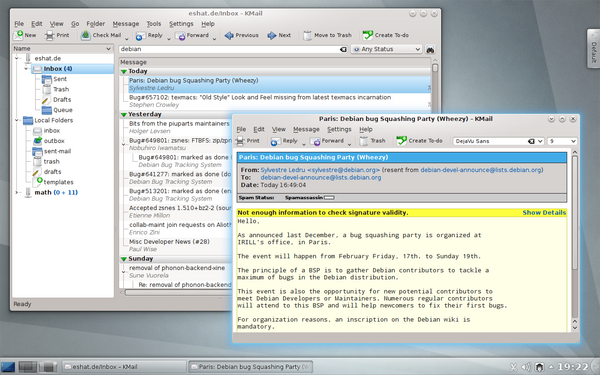Click the New message icon in main KMail toolbar

coord(18,35)
